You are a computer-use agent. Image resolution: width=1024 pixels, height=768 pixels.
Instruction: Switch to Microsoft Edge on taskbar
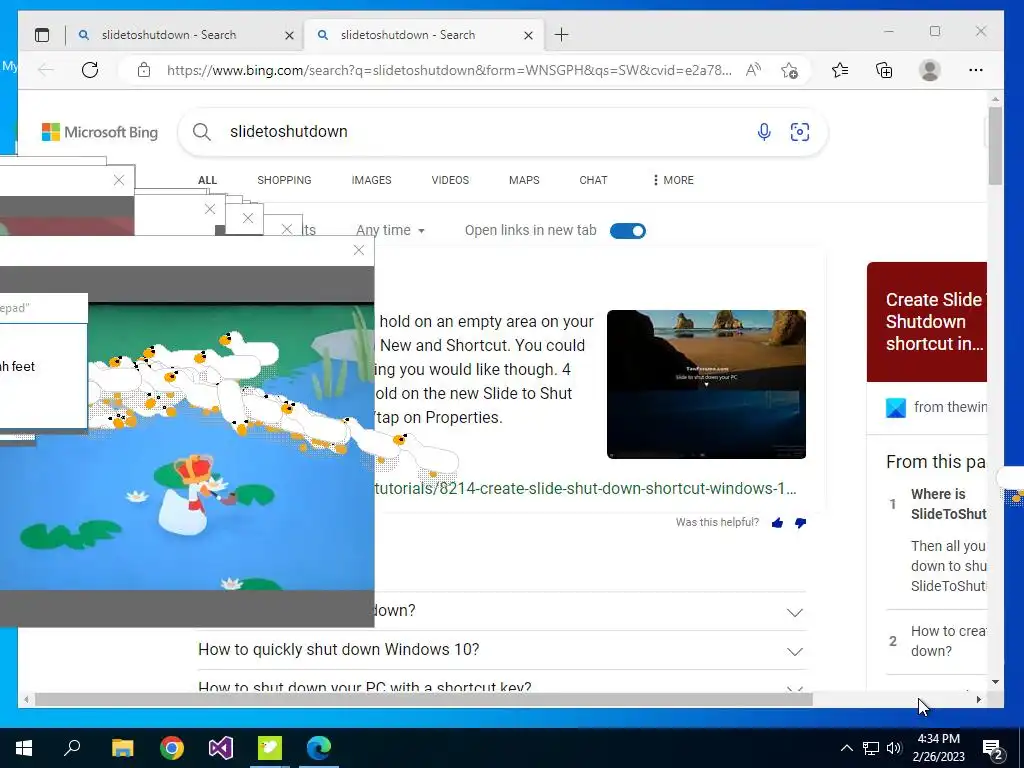coord(319,748)
